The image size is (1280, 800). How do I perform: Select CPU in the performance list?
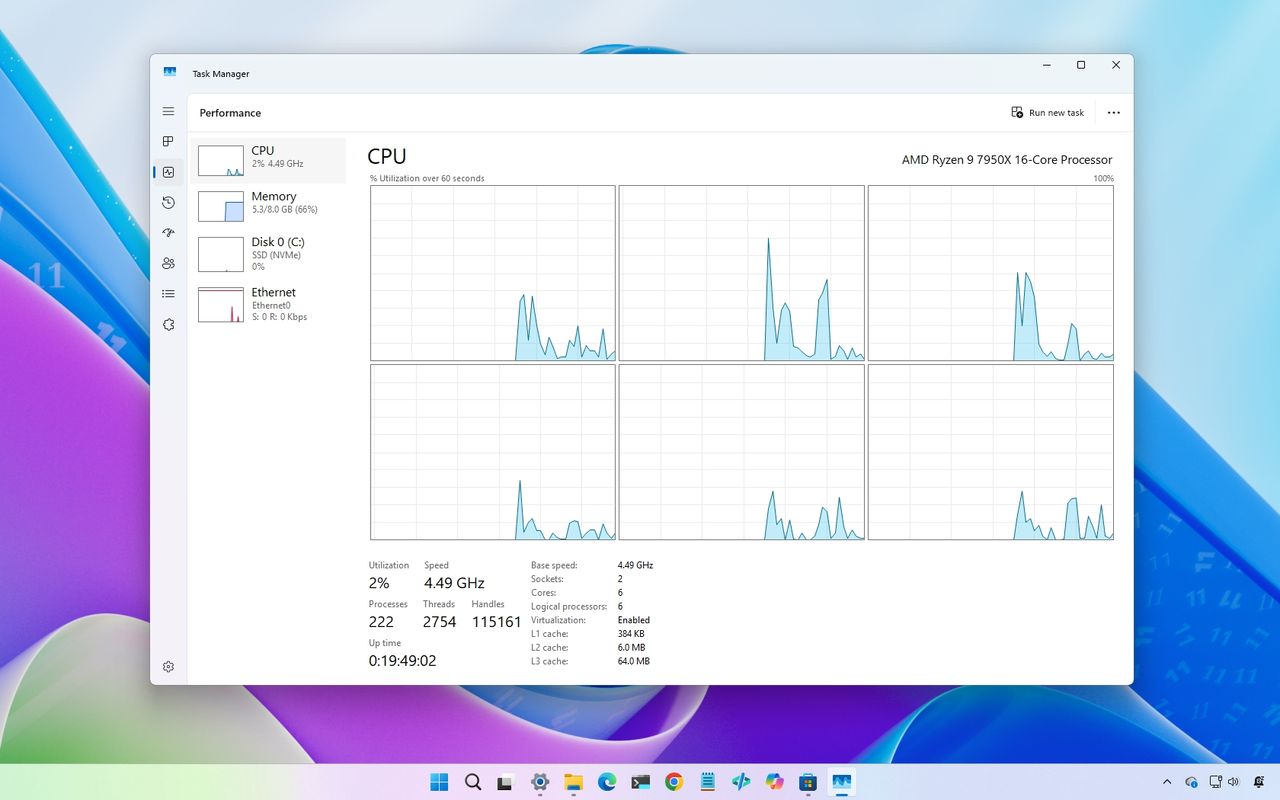click(x=269, y=160)
